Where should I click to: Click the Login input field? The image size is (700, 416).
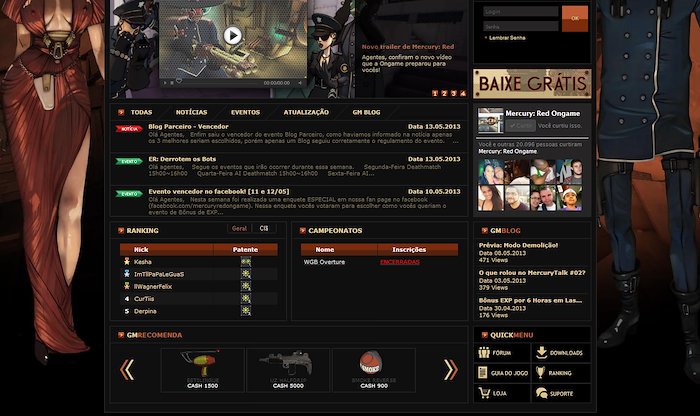tap(521, 12)
